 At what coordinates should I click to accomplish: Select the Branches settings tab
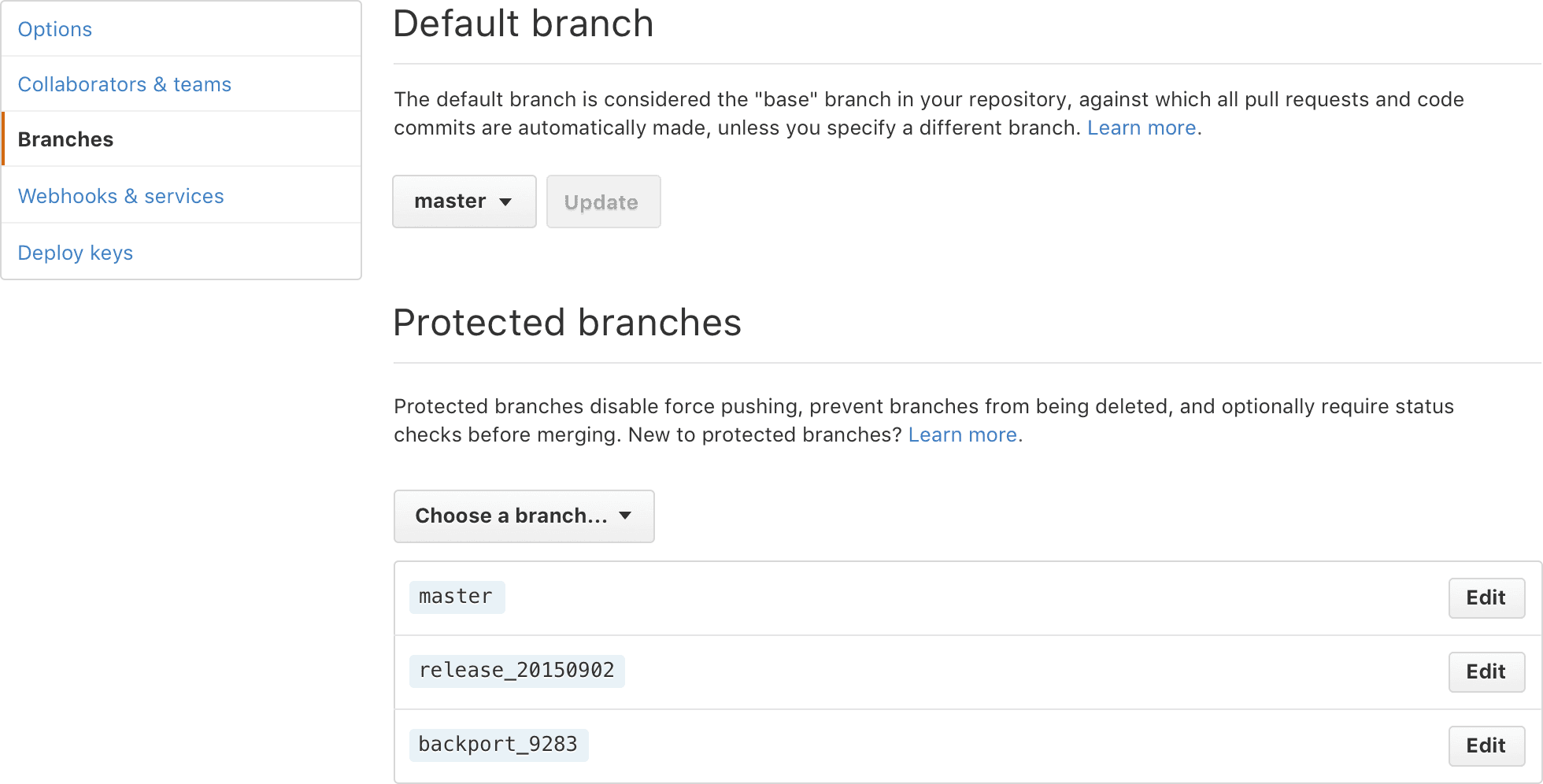pyautogui.click(x=65, y=139)
